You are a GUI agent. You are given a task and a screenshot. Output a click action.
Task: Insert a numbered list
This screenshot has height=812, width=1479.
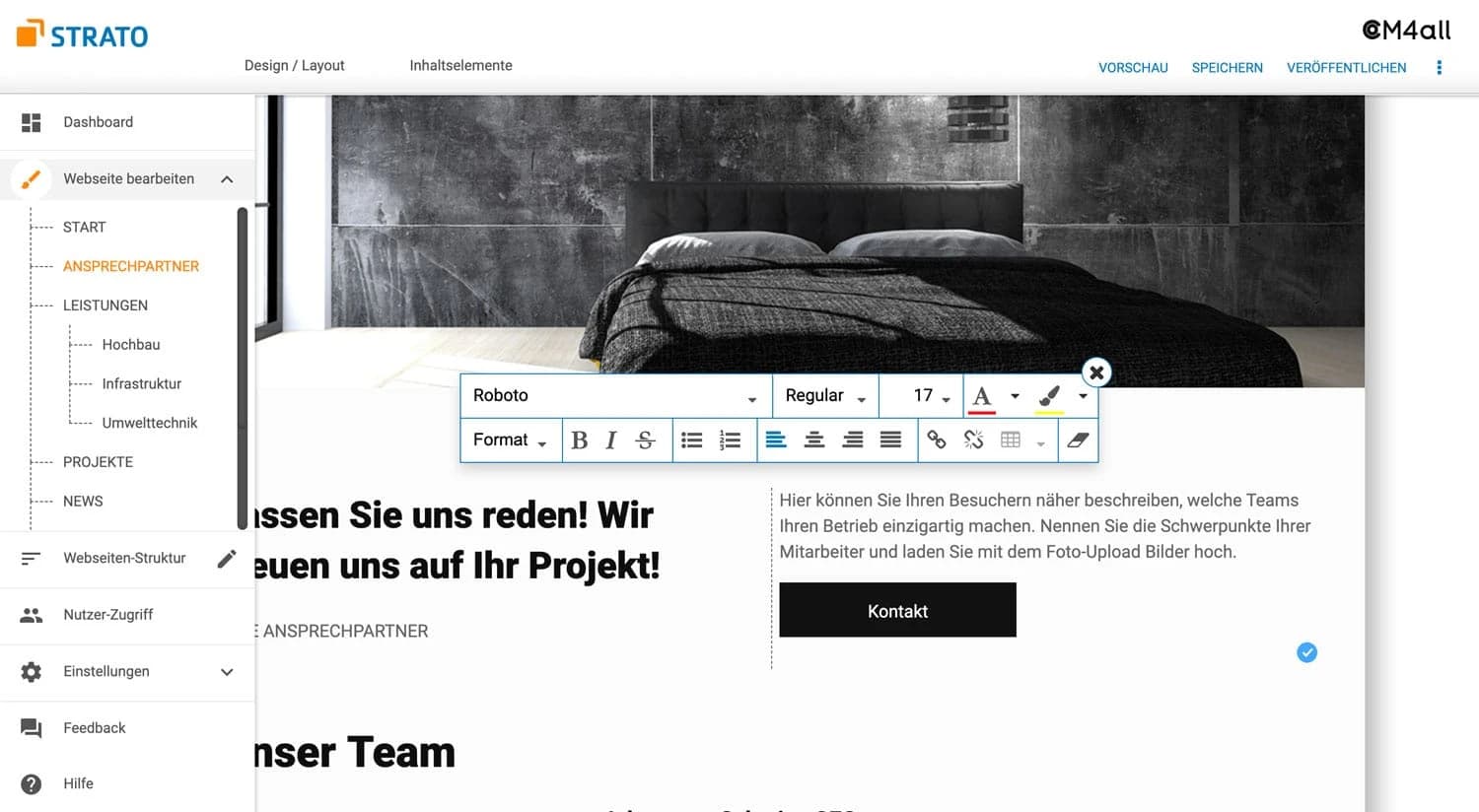point(730,440)
